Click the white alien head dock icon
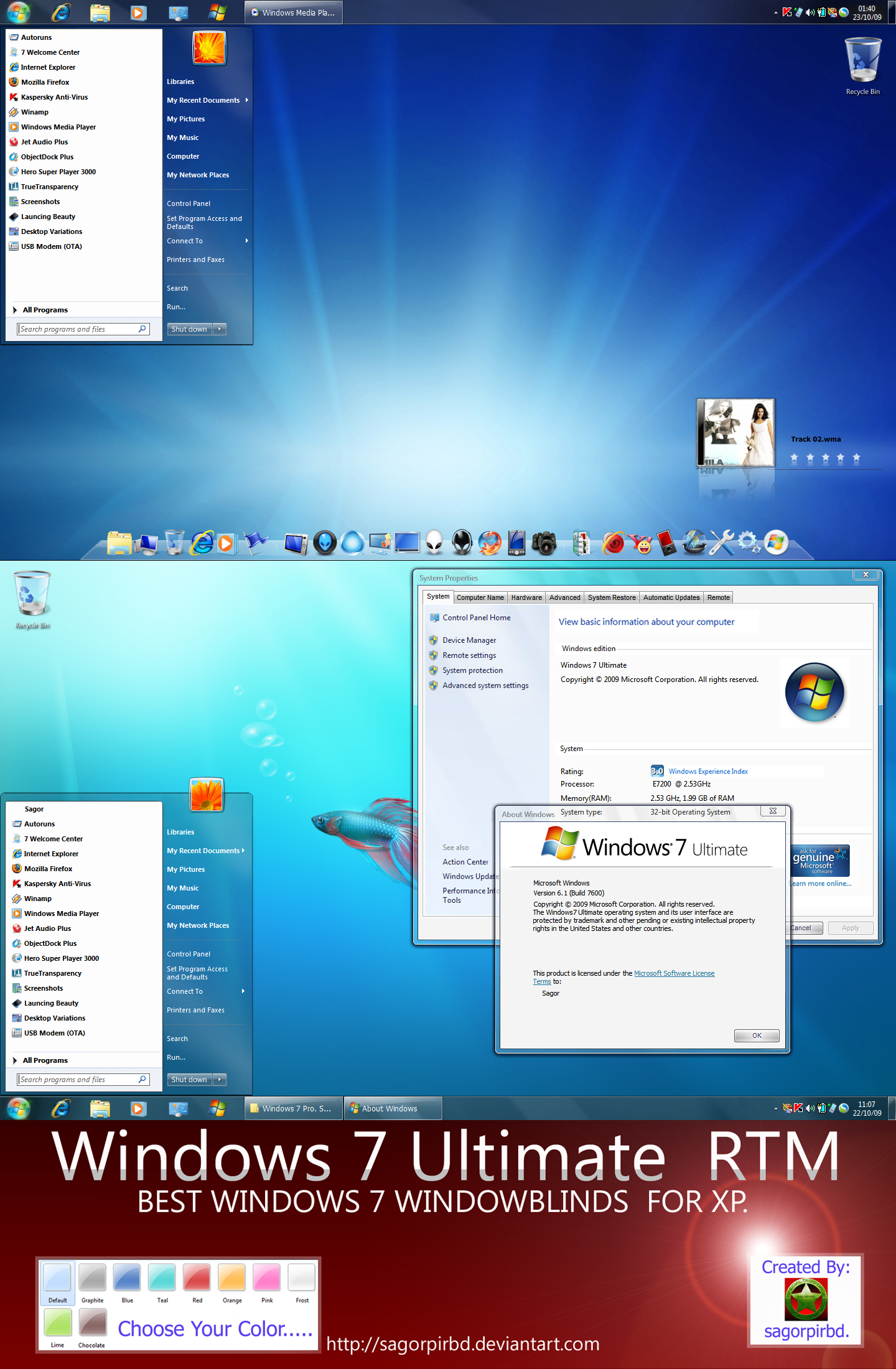The height and width of the screenshot is (1369, 896). (434, 543)
